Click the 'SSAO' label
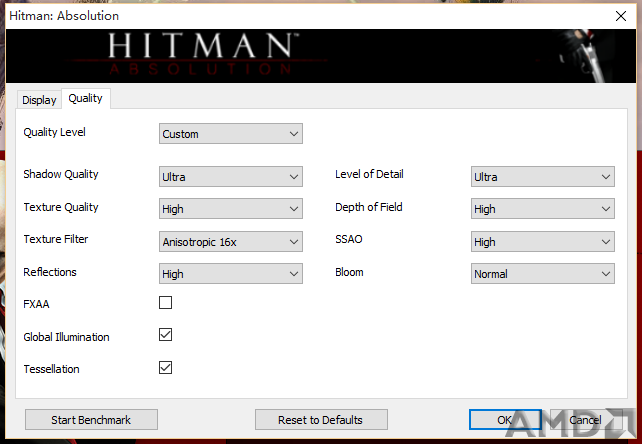The image size is (642, 444). pyautogui.click(x=349, y=239)
